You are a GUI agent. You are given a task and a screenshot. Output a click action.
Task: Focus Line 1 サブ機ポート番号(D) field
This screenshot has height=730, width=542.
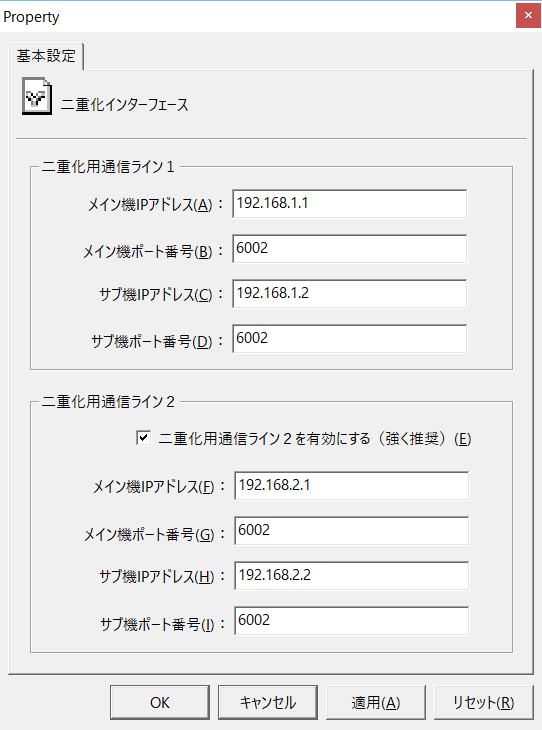point(350,338)
